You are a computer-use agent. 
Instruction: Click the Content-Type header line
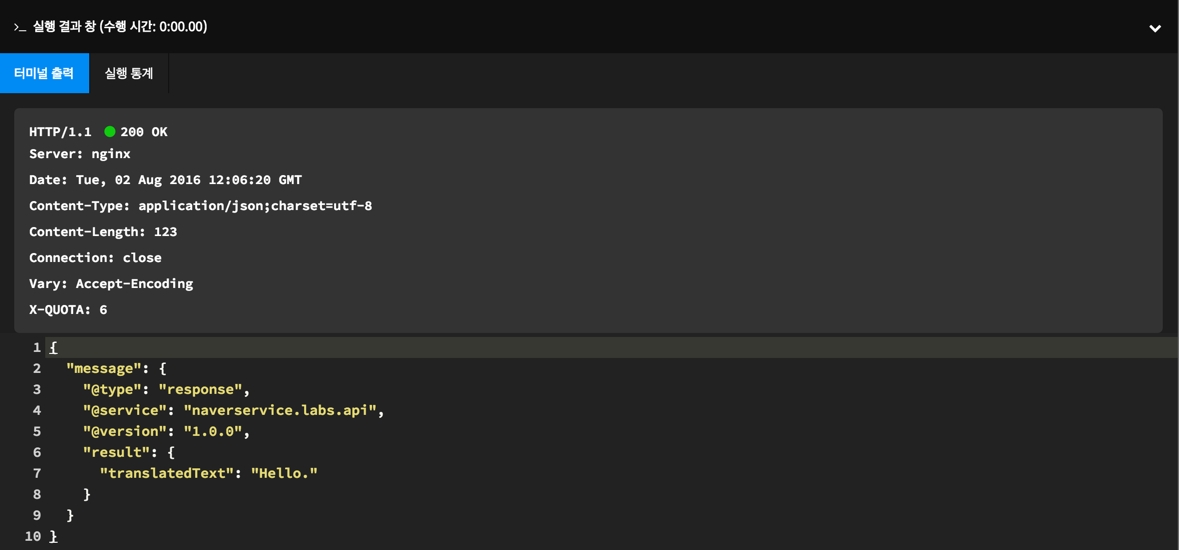coord(200,206)
